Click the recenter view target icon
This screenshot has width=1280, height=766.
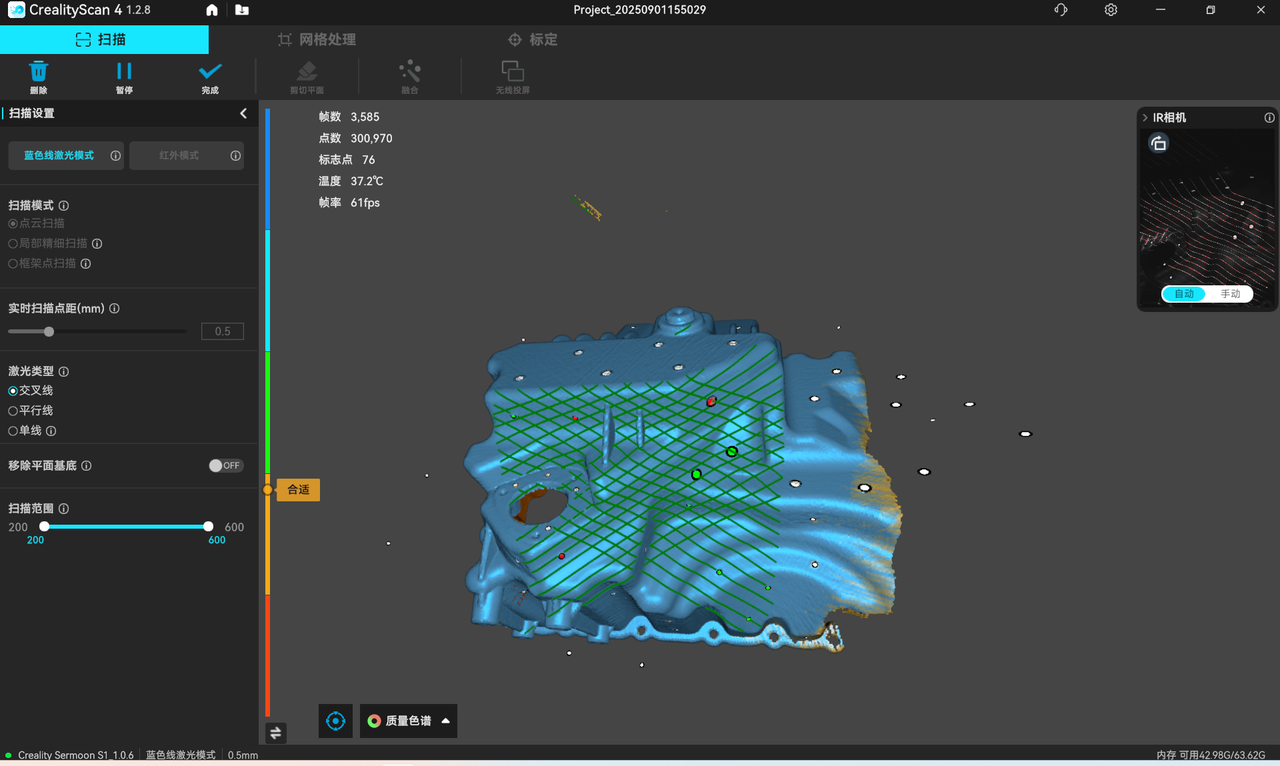click(x=336, y=721)
